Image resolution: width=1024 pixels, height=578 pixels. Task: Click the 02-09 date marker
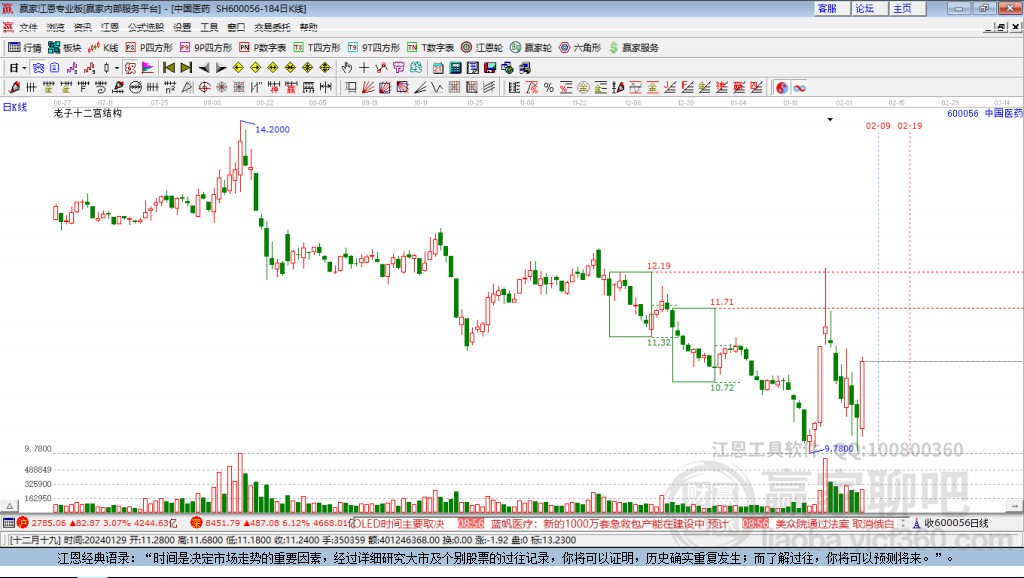pyautogui.click(x=878, y=125)
